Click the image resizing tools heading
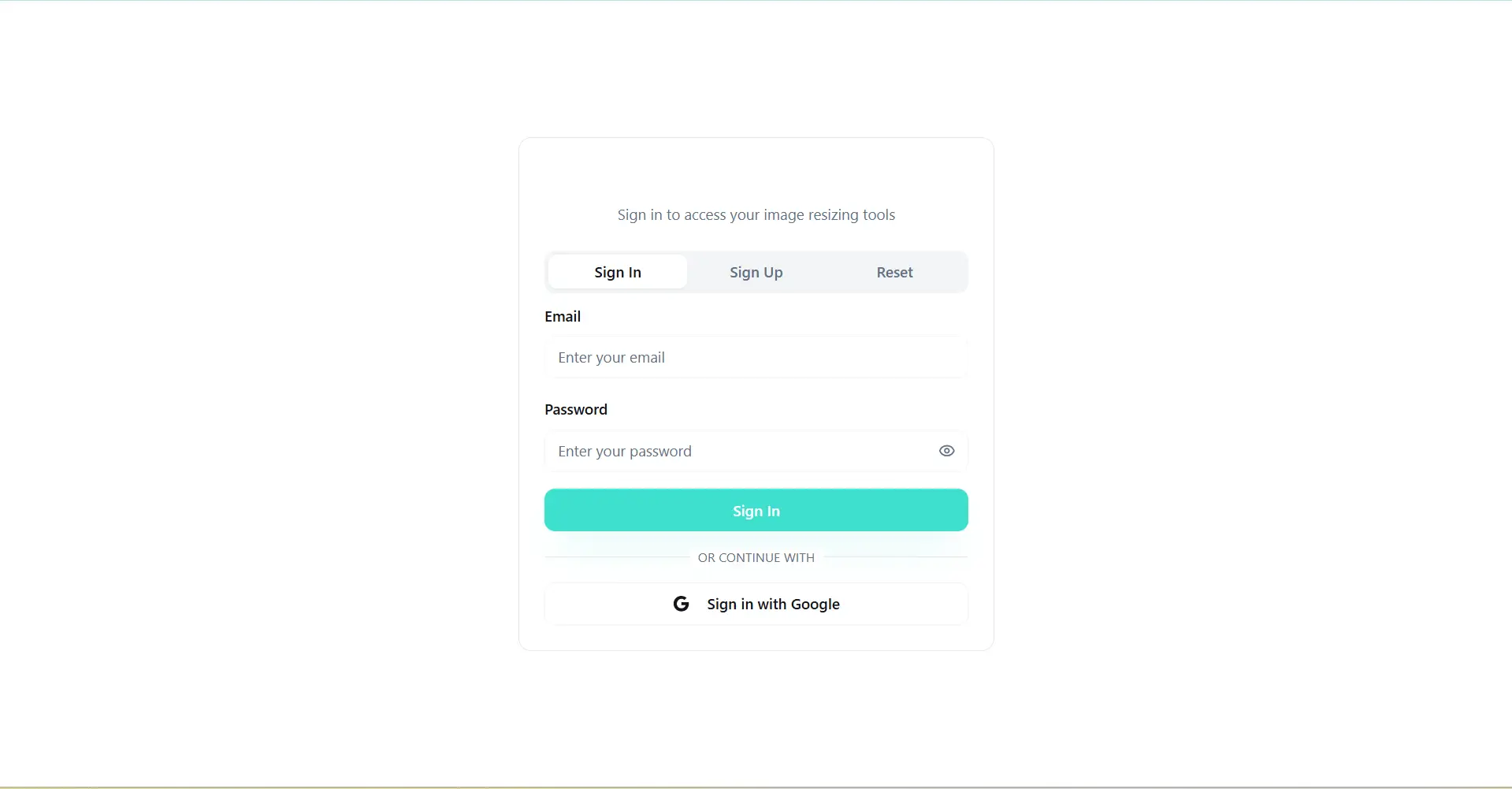This screenshot has width=1512, height=789. click(x=756, y=214)
